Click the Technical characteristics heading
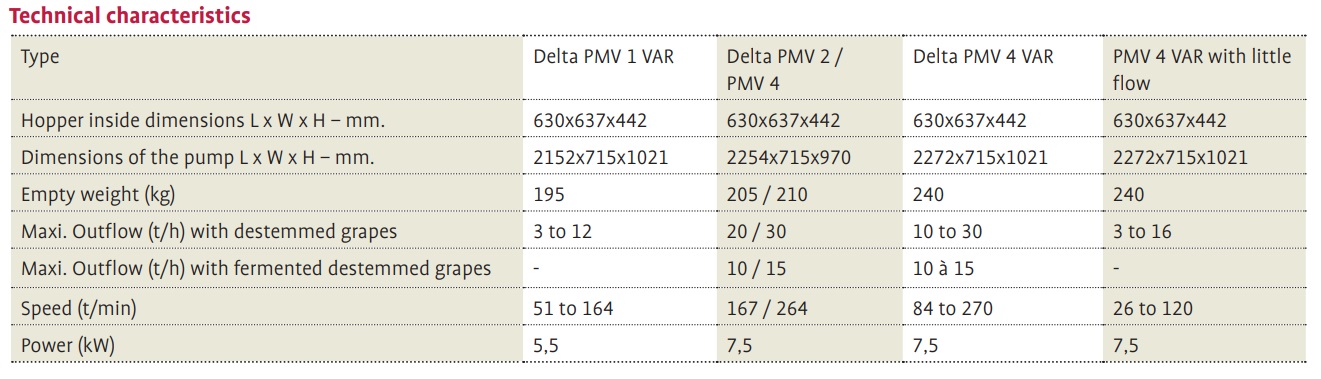 [x=131, y=16]
